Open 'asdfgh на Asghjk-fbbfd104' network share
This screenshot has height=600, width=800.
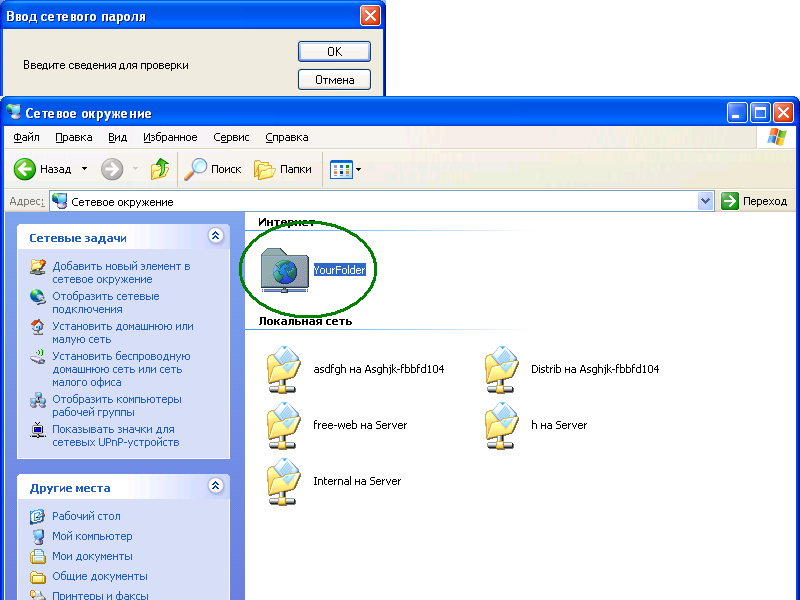pos(284,369)
